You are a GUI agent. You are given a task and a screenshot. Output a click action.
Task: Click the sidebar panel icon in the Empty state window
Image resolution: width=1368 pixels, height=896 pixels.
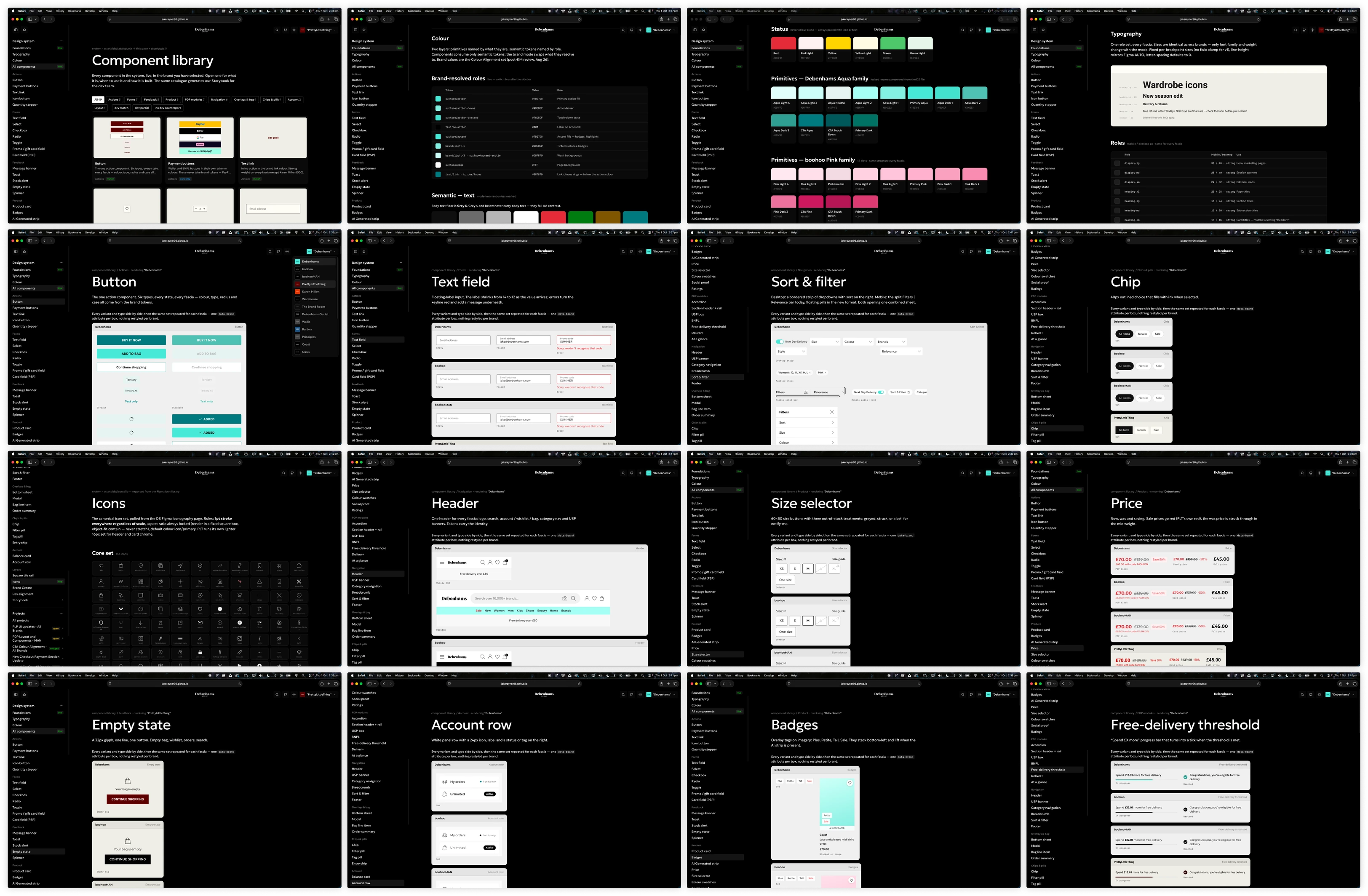16,694
